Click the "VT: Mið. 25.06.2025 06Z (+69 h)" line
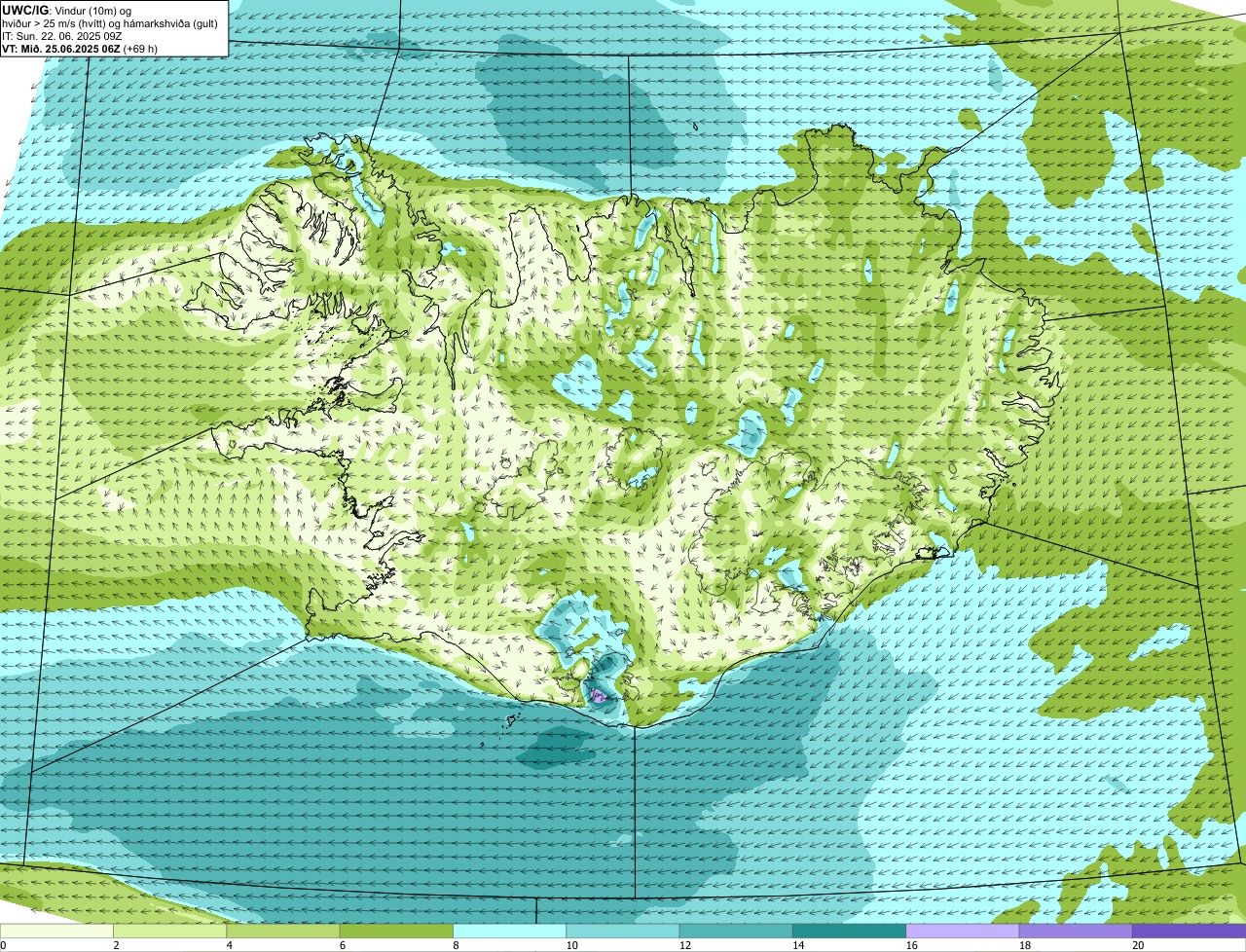 pyautogui.click(x=81, y=48)
